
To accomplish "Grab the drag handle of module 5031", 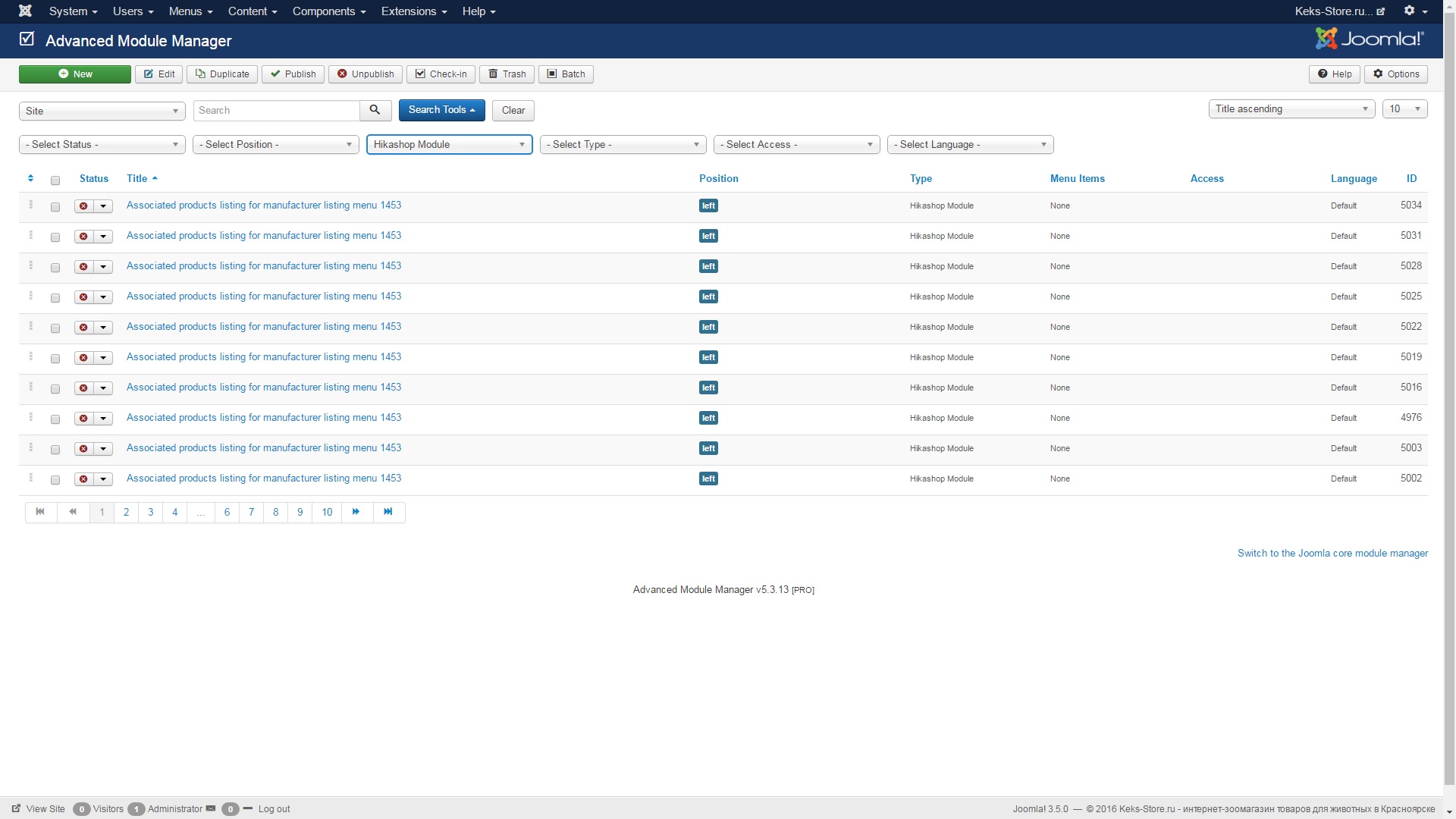I will pyautogui.click(x=31, y=235).
